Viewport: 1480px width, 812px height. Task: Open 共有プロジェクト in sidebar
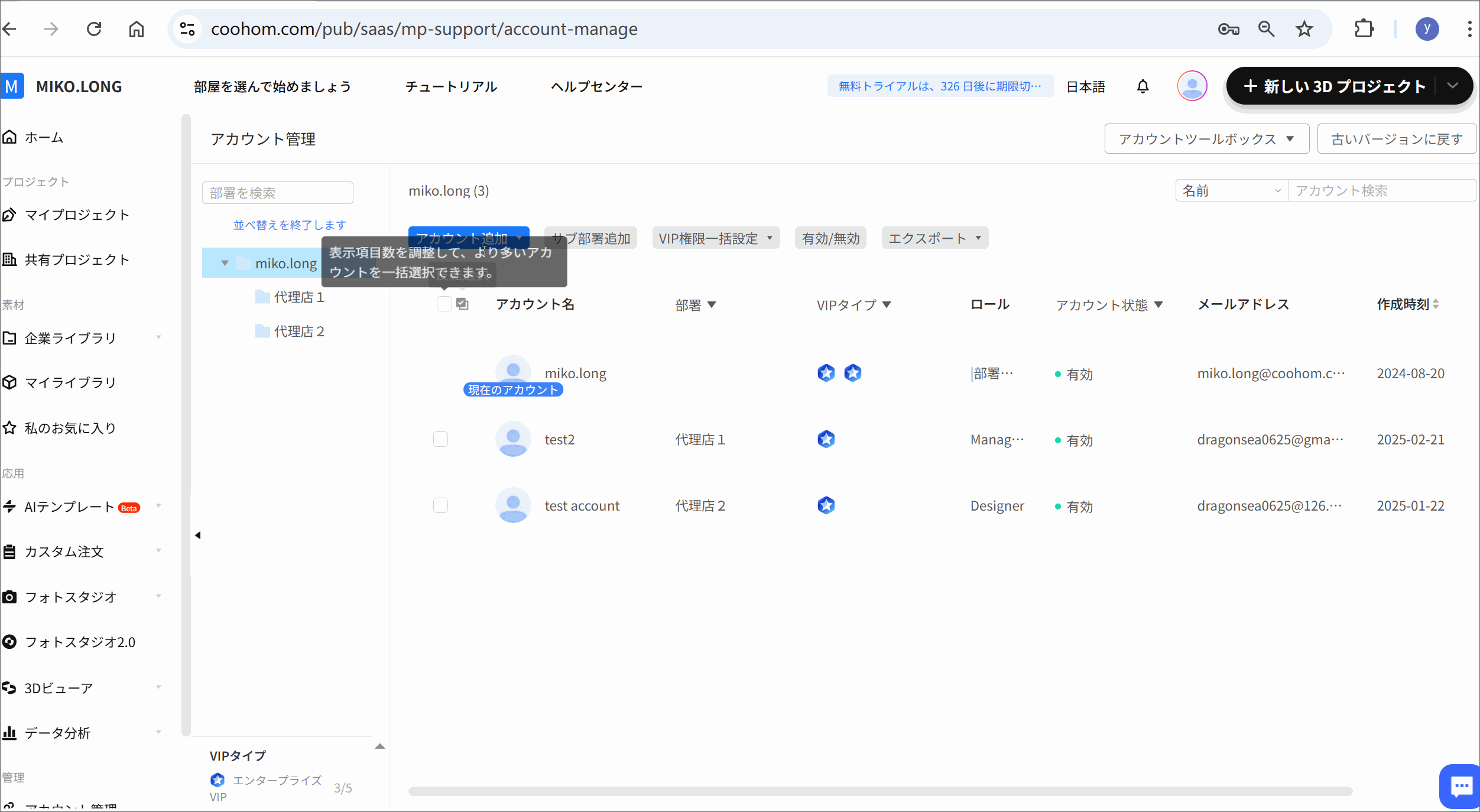click(x=66, y=259)
